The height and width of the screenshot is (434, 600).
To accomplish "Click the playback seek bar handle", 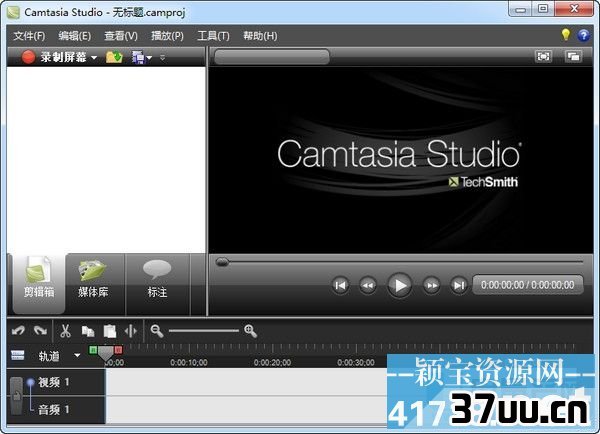I will 222,262.
